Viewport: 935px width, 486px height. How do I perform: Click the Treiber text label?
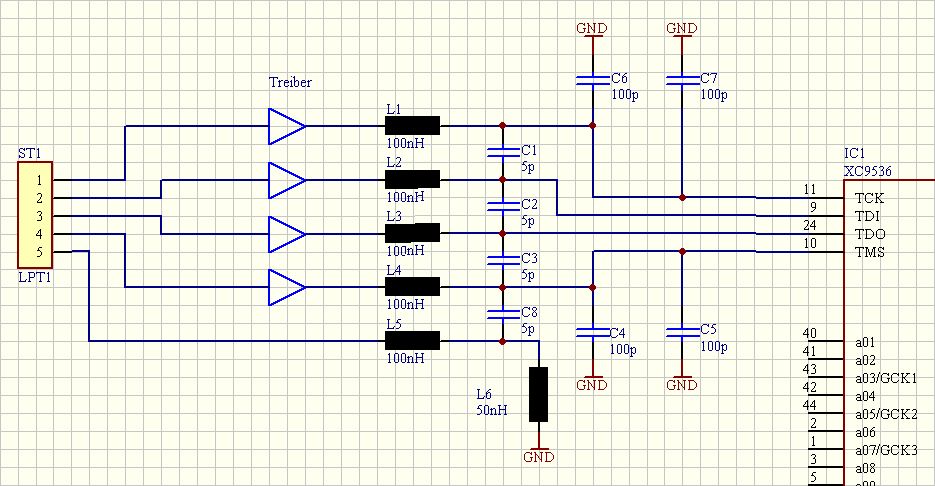290,82
